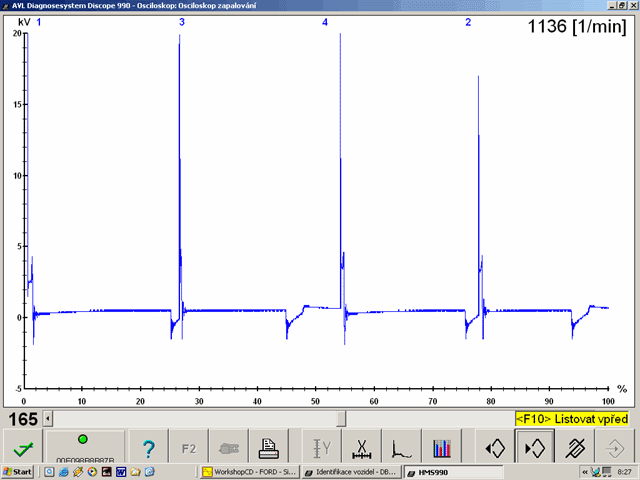Click the F10 Listovat vpřed label

click(x=572, y=419)
